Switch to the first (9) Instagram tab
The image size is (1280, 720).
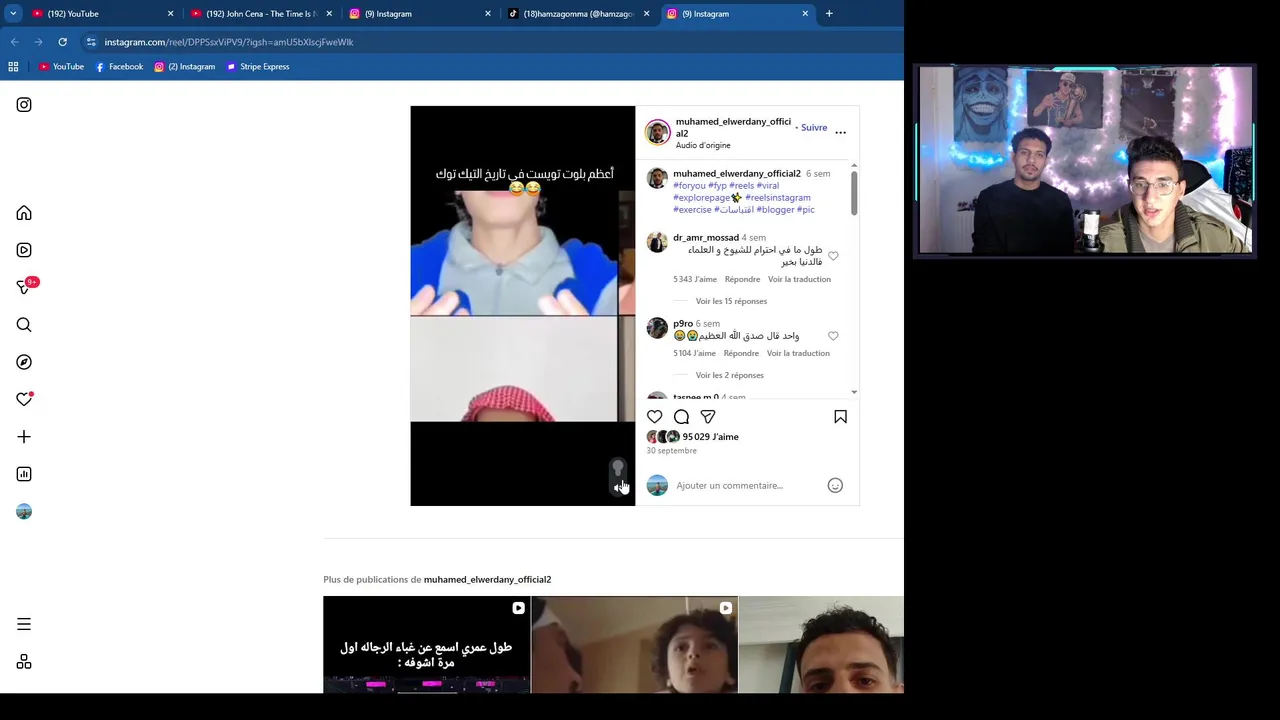tap(420, 14)
